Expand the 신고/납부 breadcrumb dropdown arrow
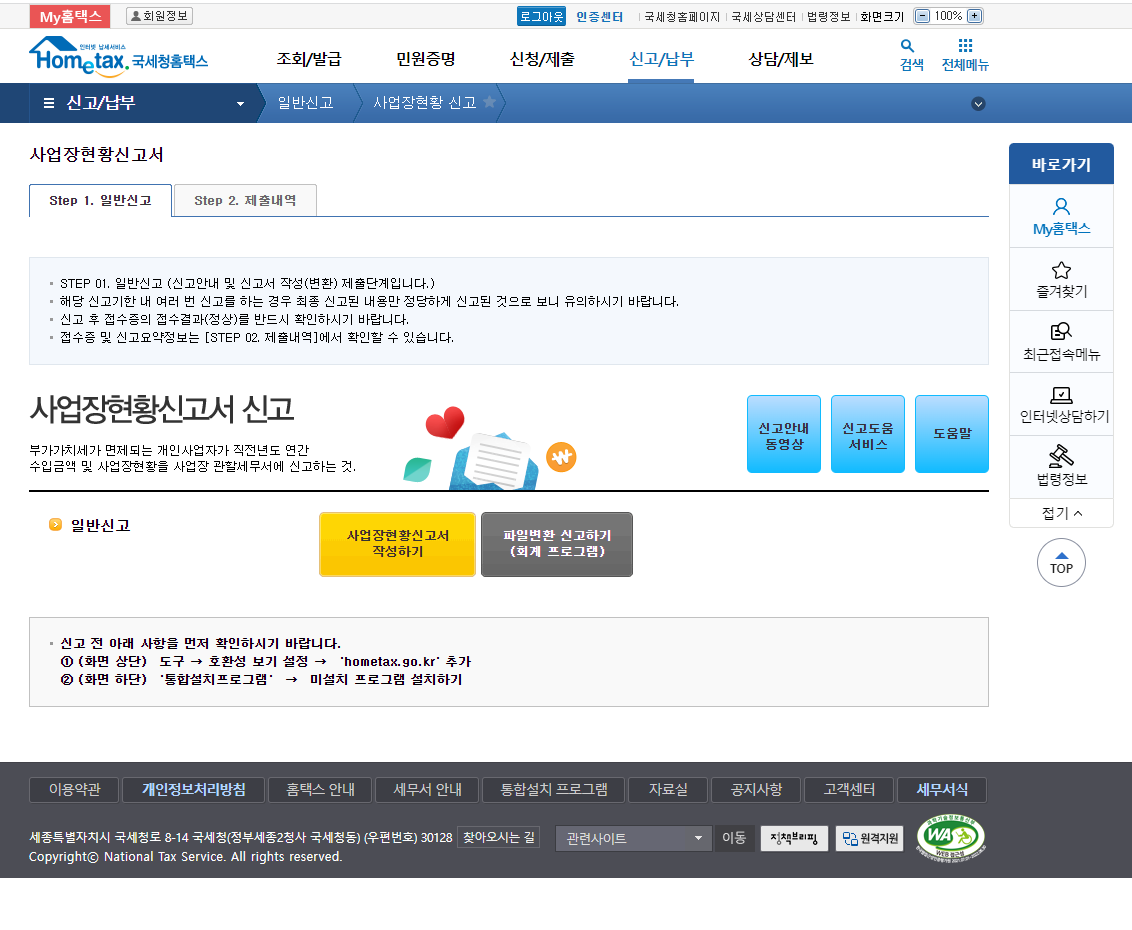 pyautogui.click(x=240, y=104)
